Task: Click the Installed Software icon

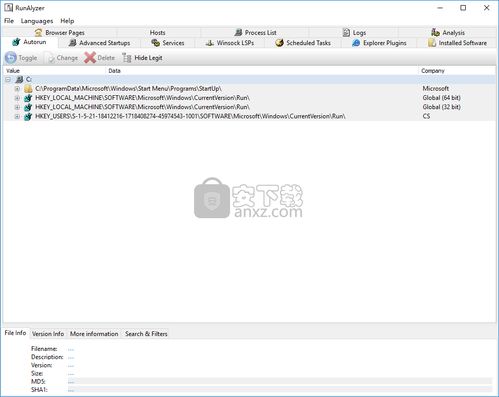Action: (x=432, y=43)
